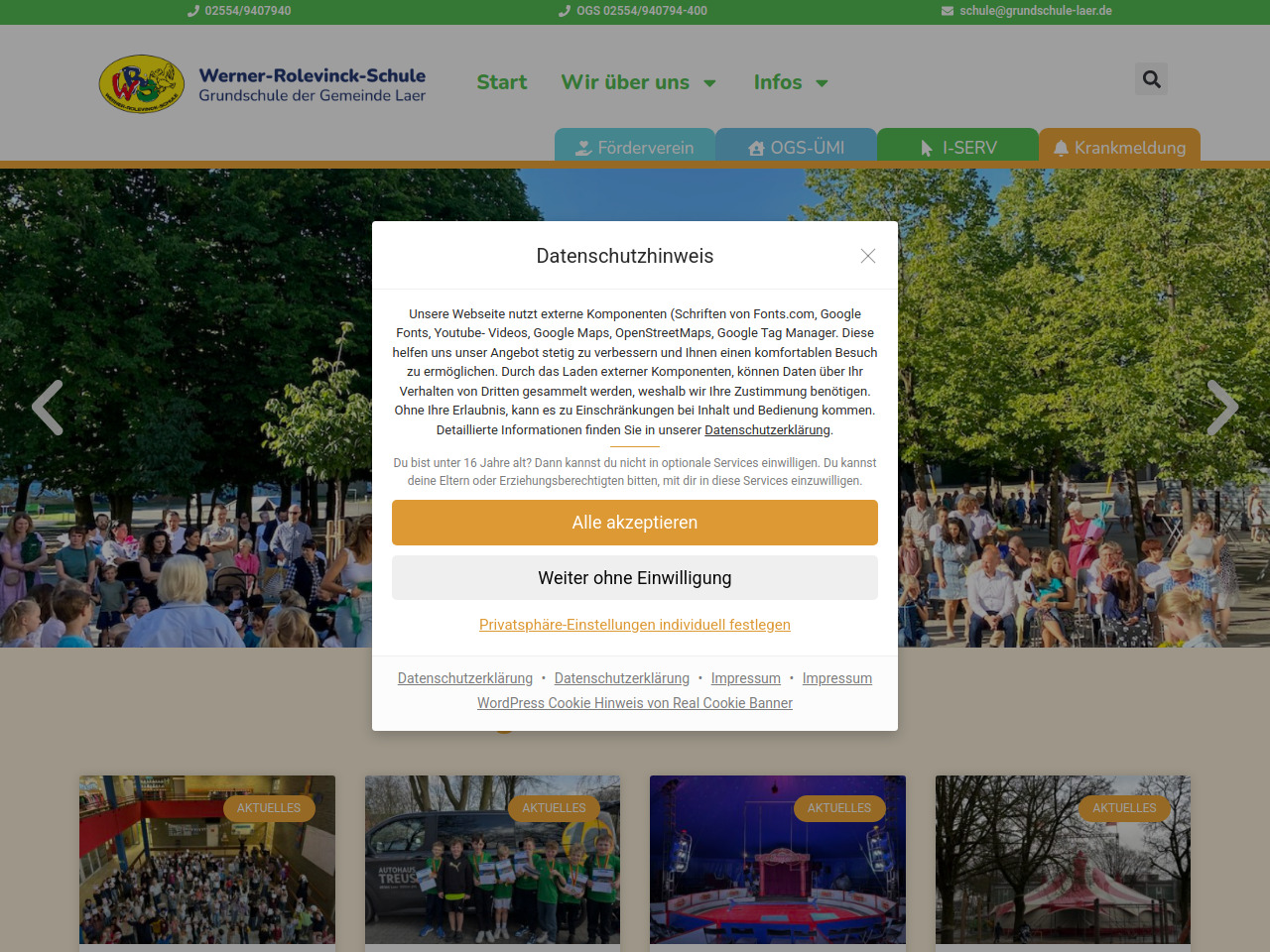The height and width of the screenshot is (952, 1270).
Task: Click the phone icon for 02554/9407940
Action: [193, 11]
